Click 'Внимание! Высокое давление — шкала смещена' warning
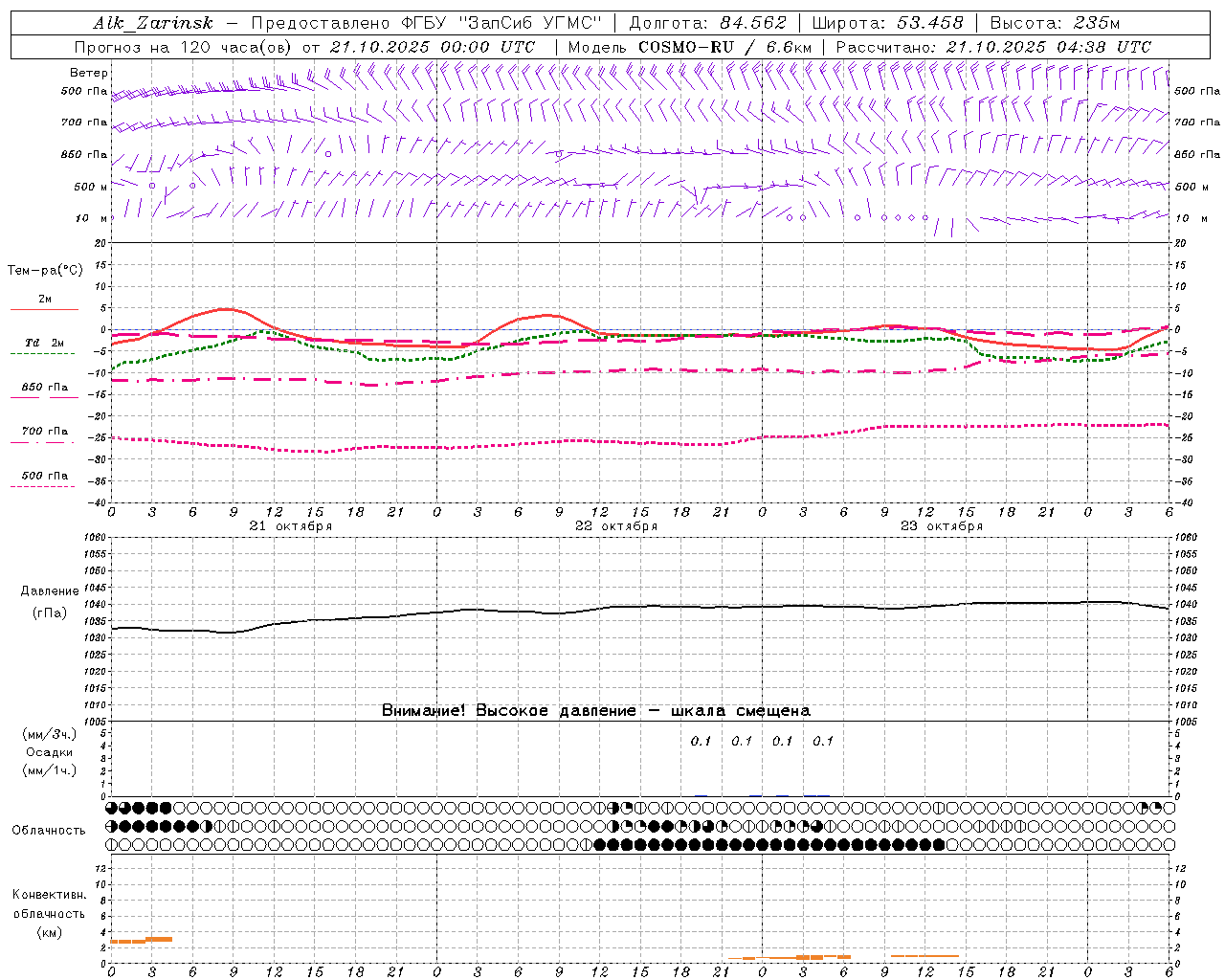This screenshot has width=1225, height=980. [596, 711]
